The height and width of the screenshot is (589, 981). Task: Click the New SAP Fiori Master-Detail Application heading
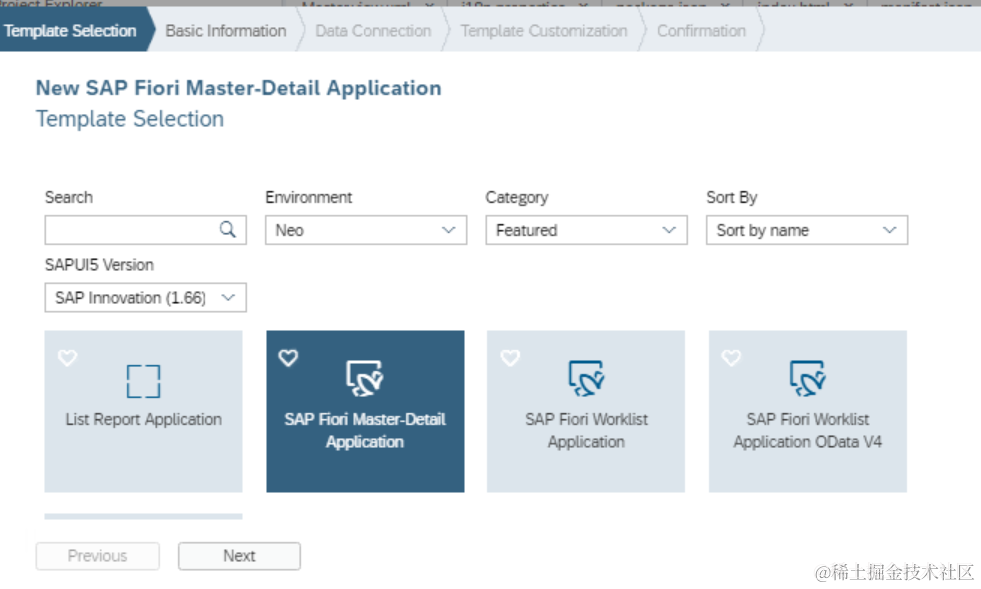pos(238,88)
